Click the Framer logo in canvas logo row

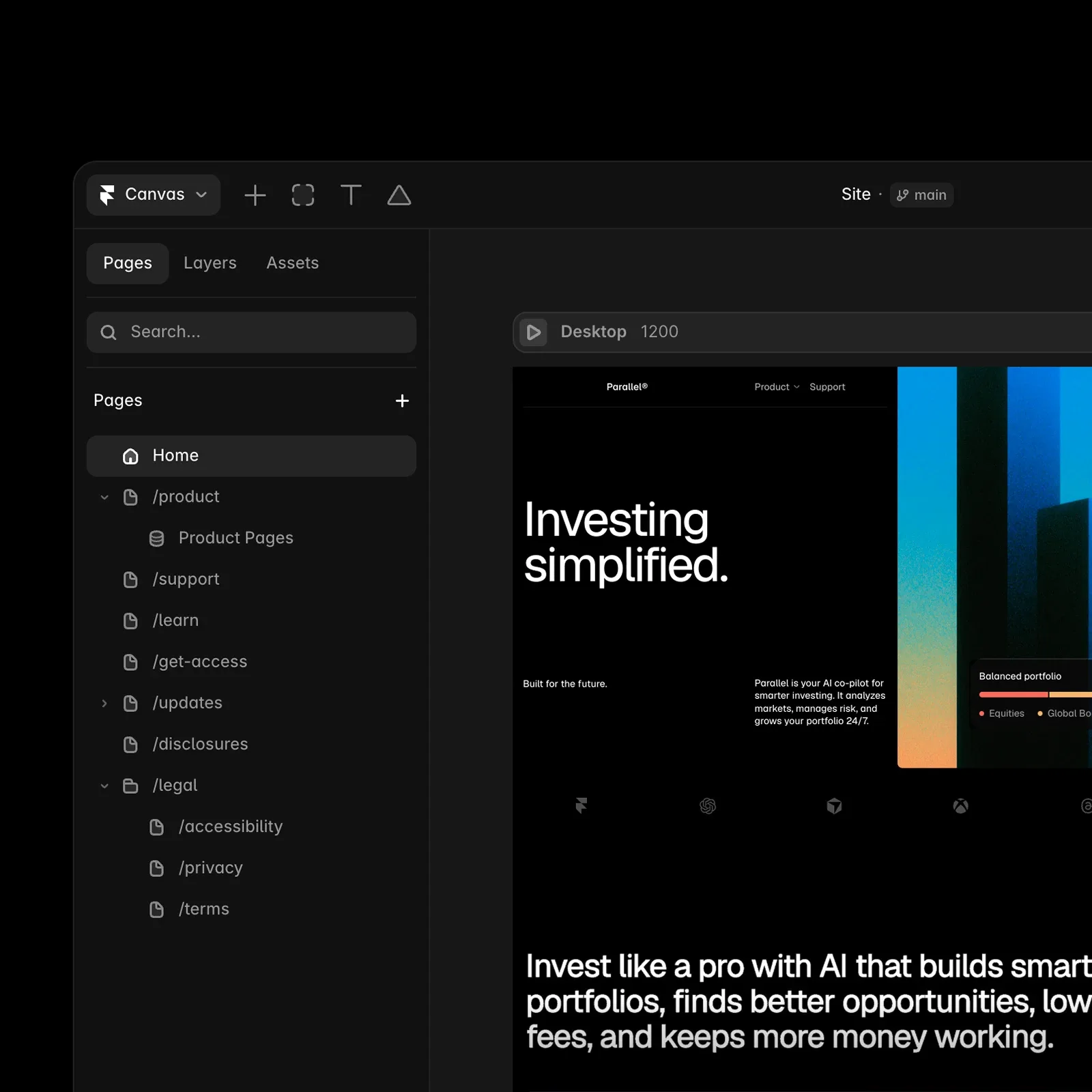[581, 806]
